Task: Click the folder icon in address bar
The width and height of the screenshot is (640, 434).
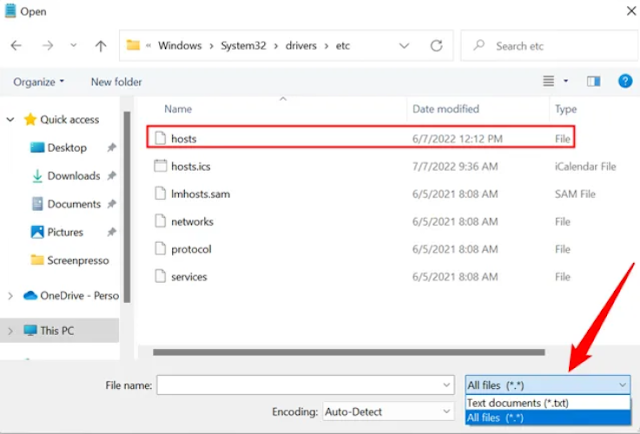Action: point(133,45)
